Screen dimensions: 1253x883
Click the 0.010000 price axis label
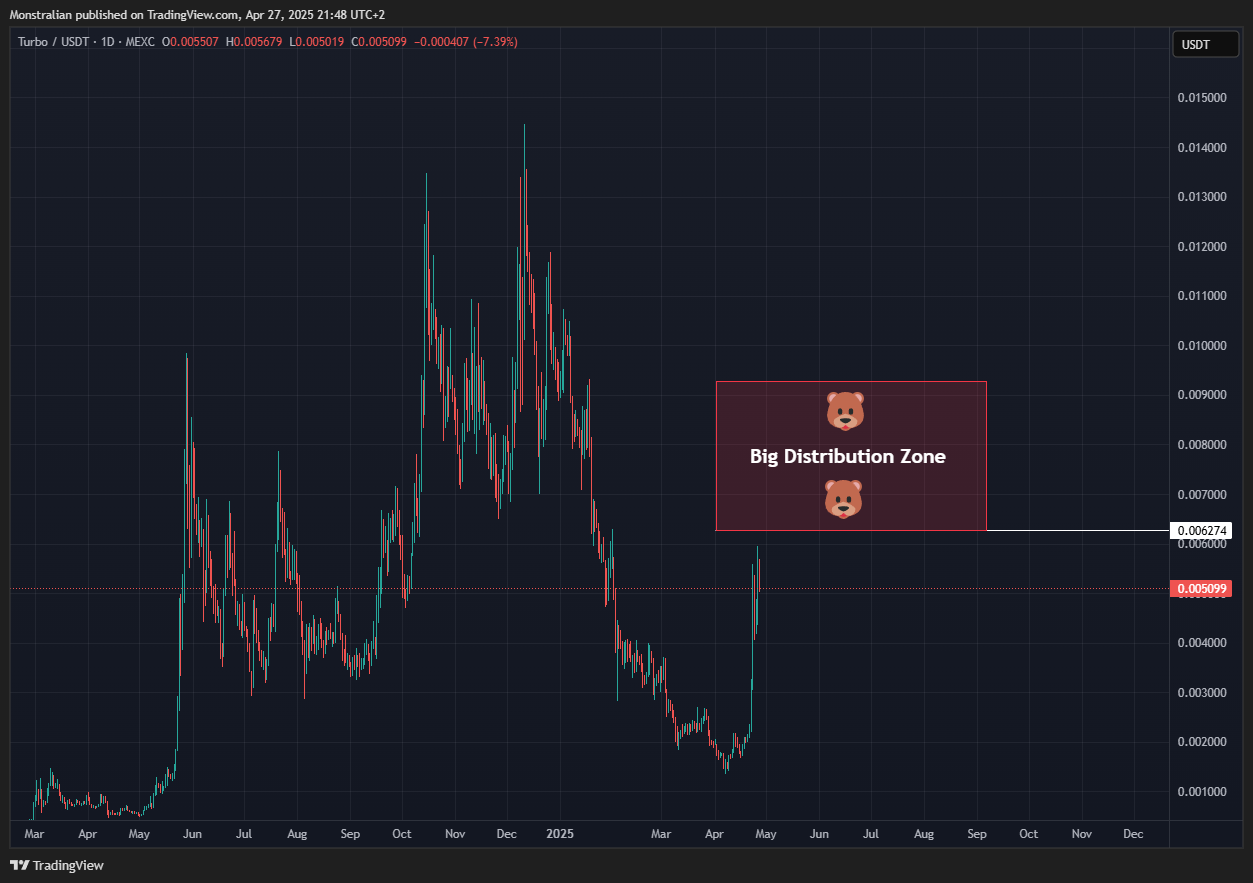pos(1200,346)
